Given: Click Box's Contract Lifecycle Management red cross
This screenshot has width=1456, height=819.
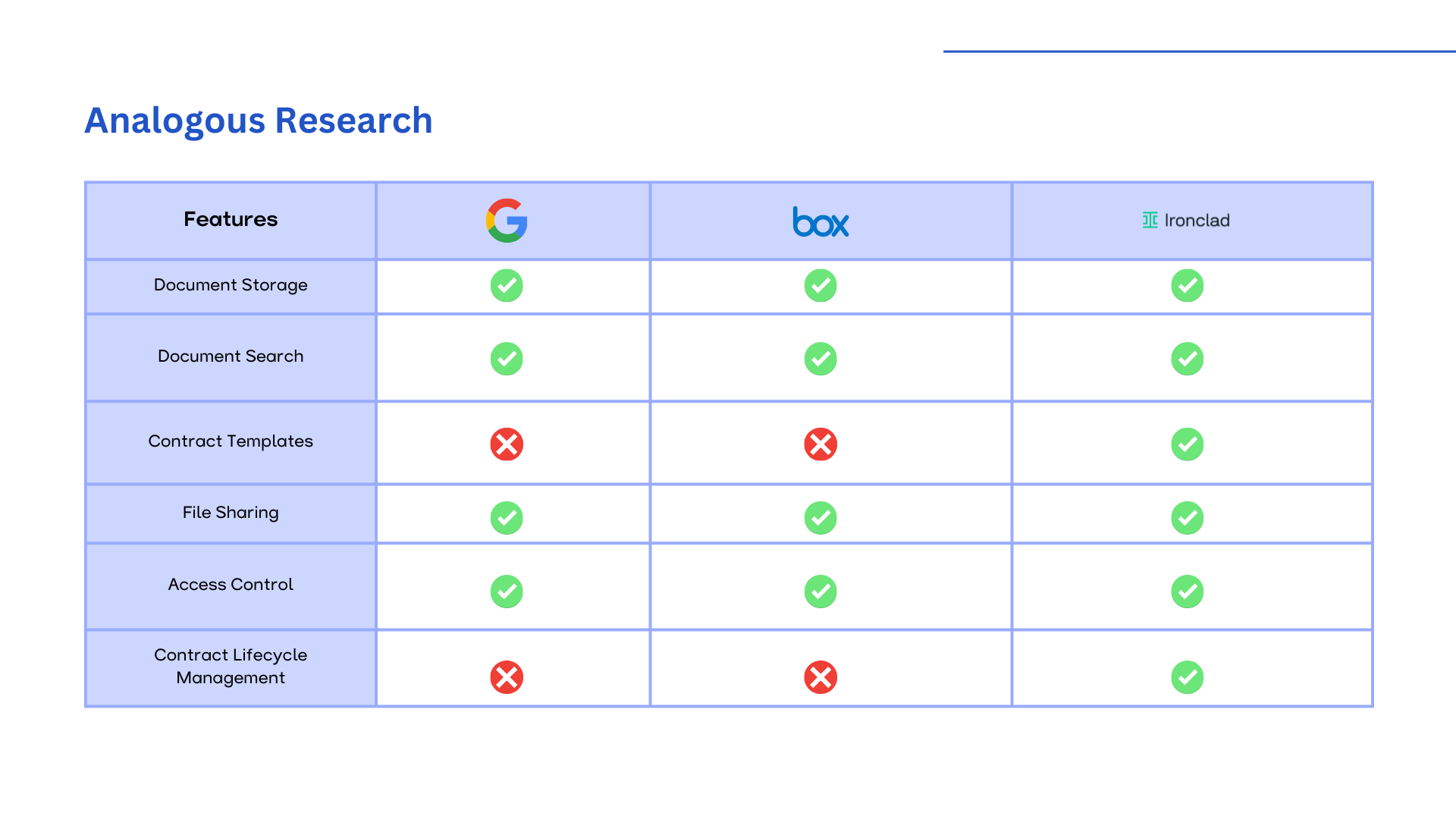Looking at the screenshot, I should click(x=821, y=677).
